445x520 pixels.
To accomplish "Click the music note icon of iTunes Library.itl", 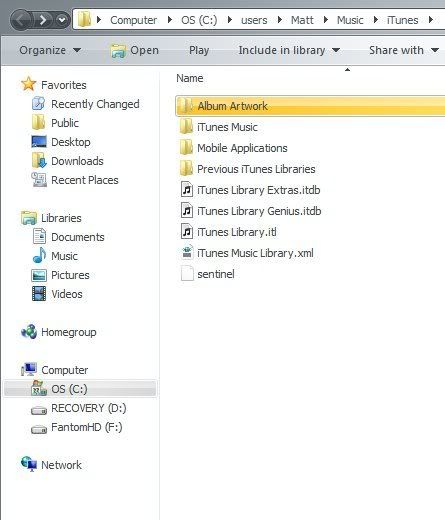I will click(x=187, y=232).
